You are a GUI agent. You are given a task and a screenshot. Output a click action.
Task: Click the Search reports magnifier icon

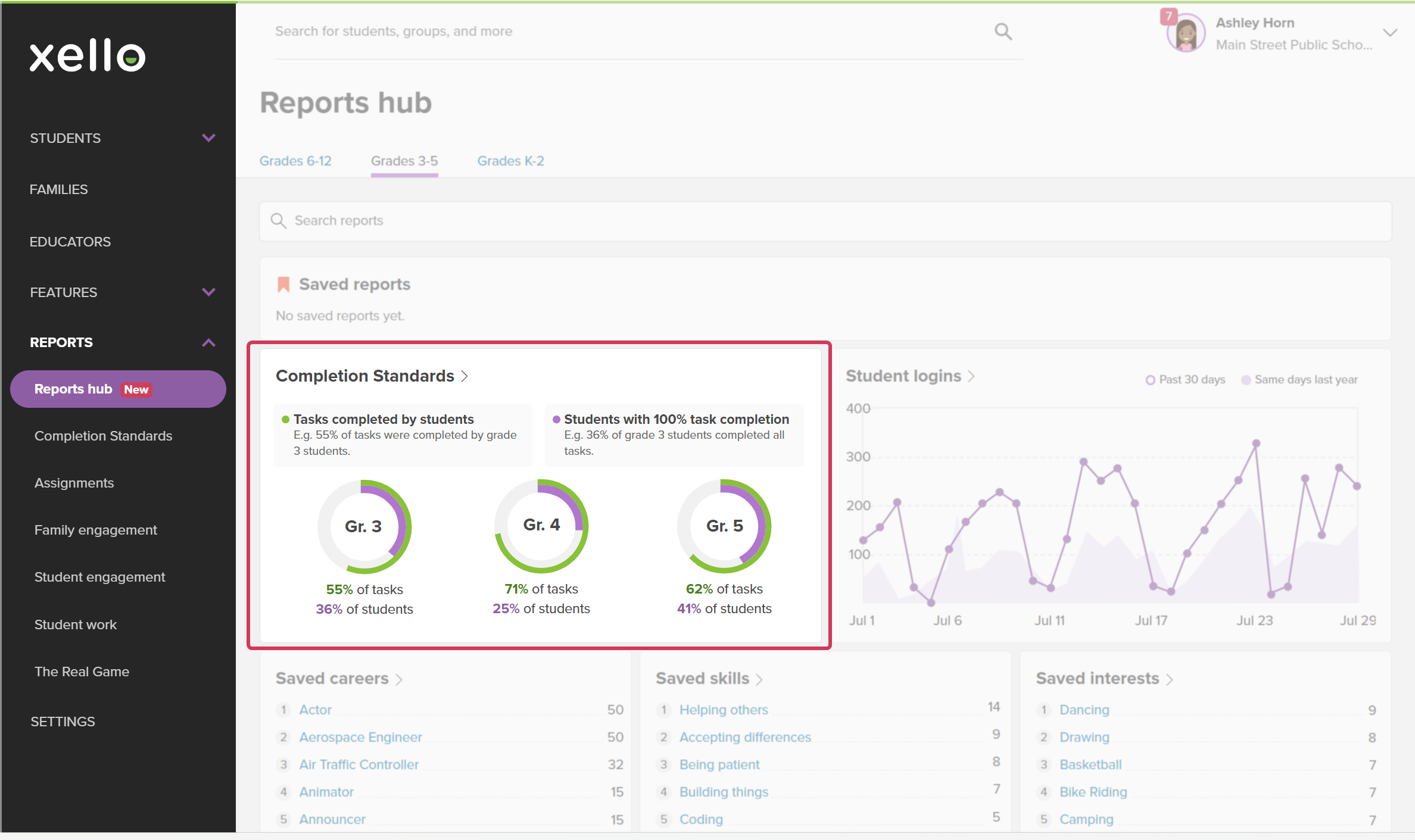pos(278,221)
